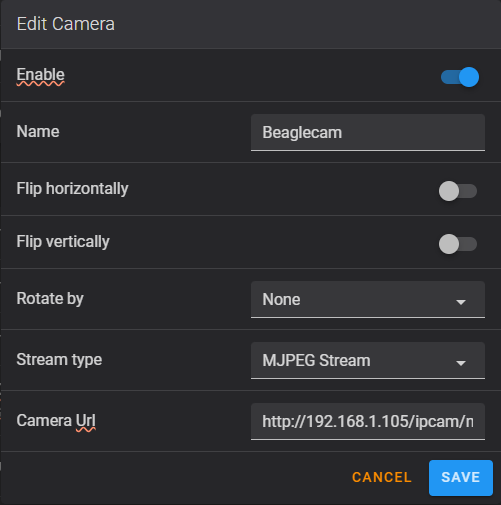The height and width of the screenshot is (505, 501).
Task: Click the Enable label text
Action: [40, 74]
